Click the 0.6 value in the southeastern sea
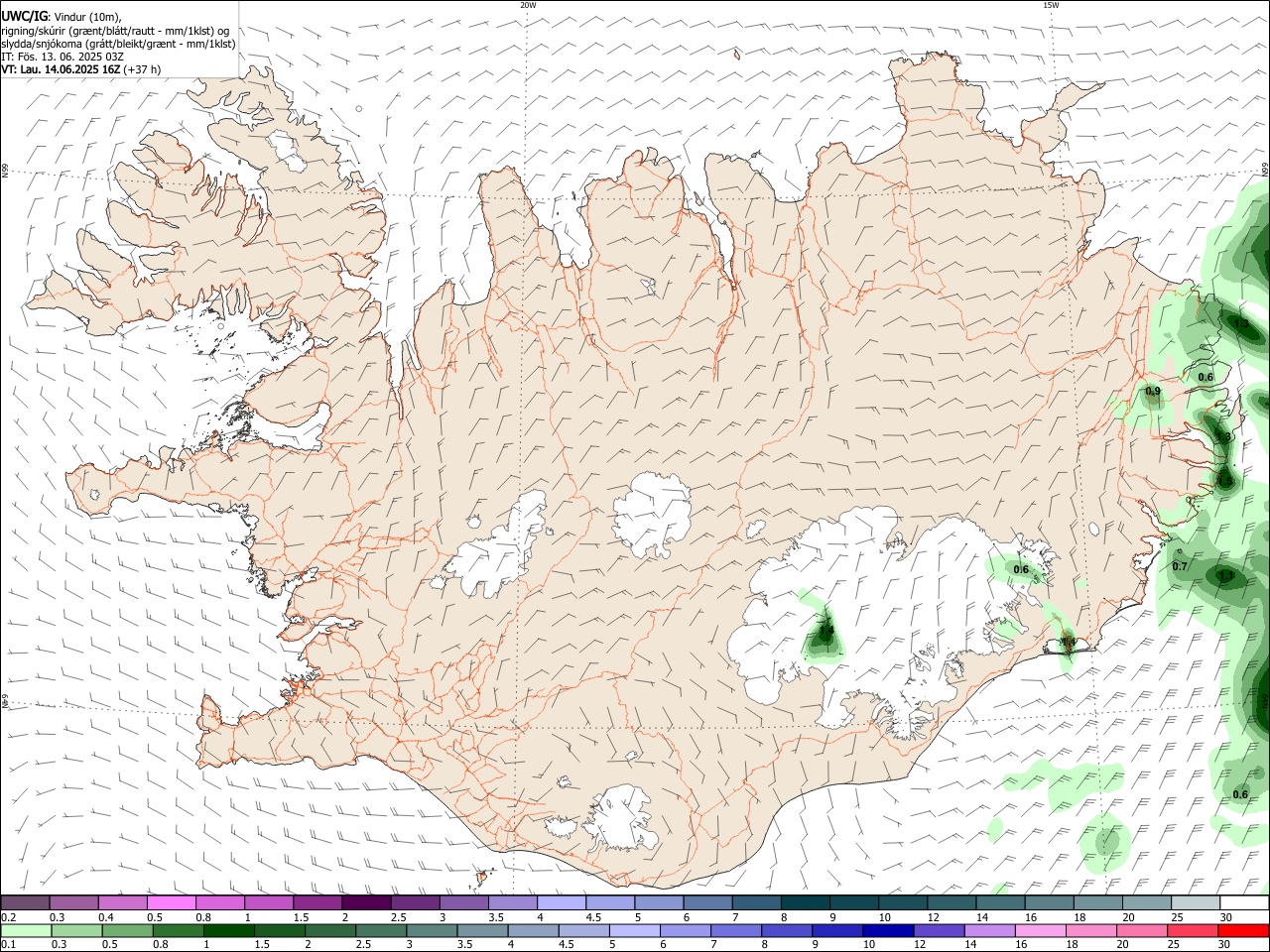The width and height of the screenshot is (1270, 952). [x=1240, y=794]
